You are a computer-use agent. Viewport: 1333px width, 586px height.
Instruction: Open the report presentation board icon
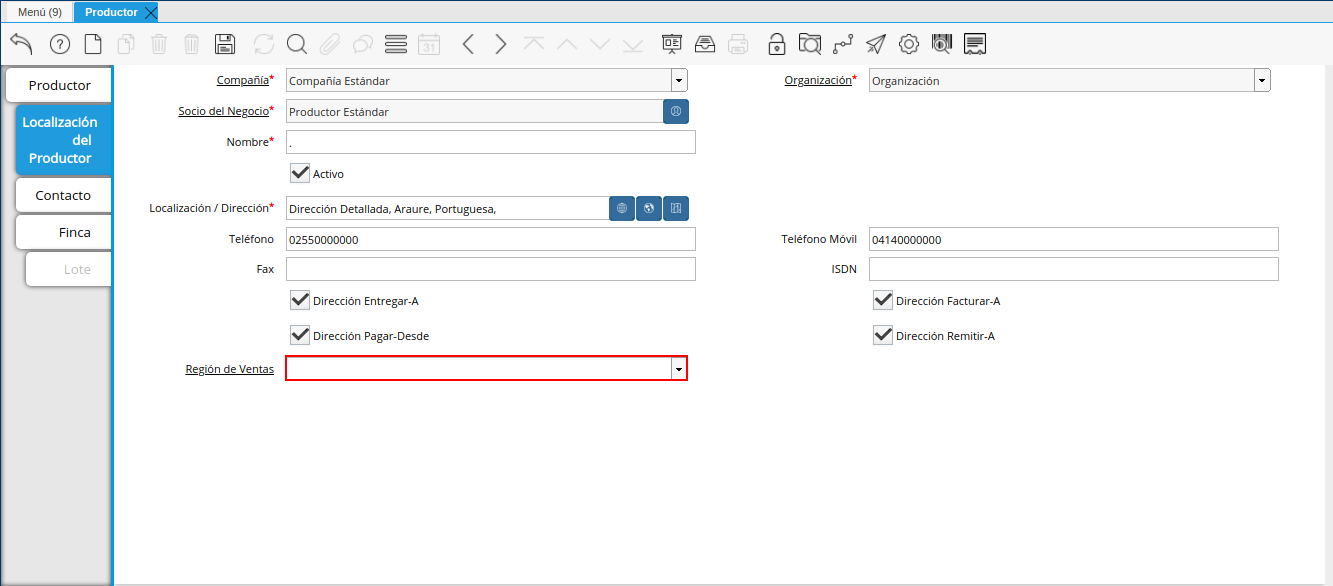pos(672,44)
